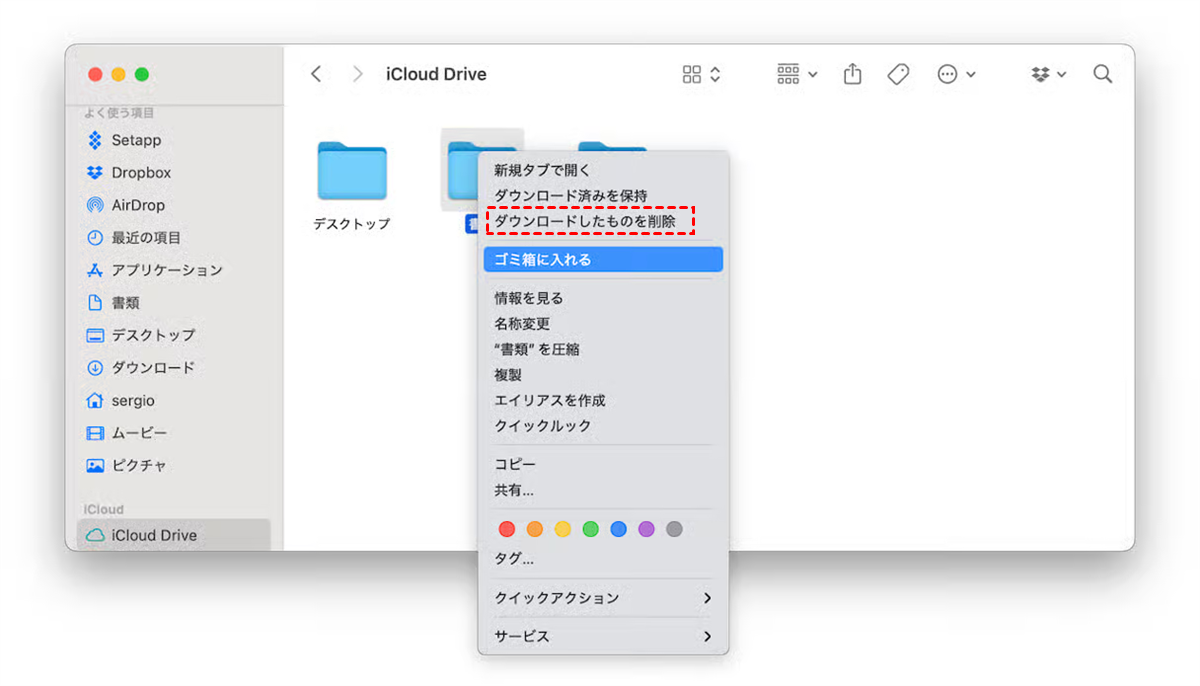The height and width of the screenshot is (686, 1200).
Task: Apply the green tag color
Action: [x=591, y=529]
